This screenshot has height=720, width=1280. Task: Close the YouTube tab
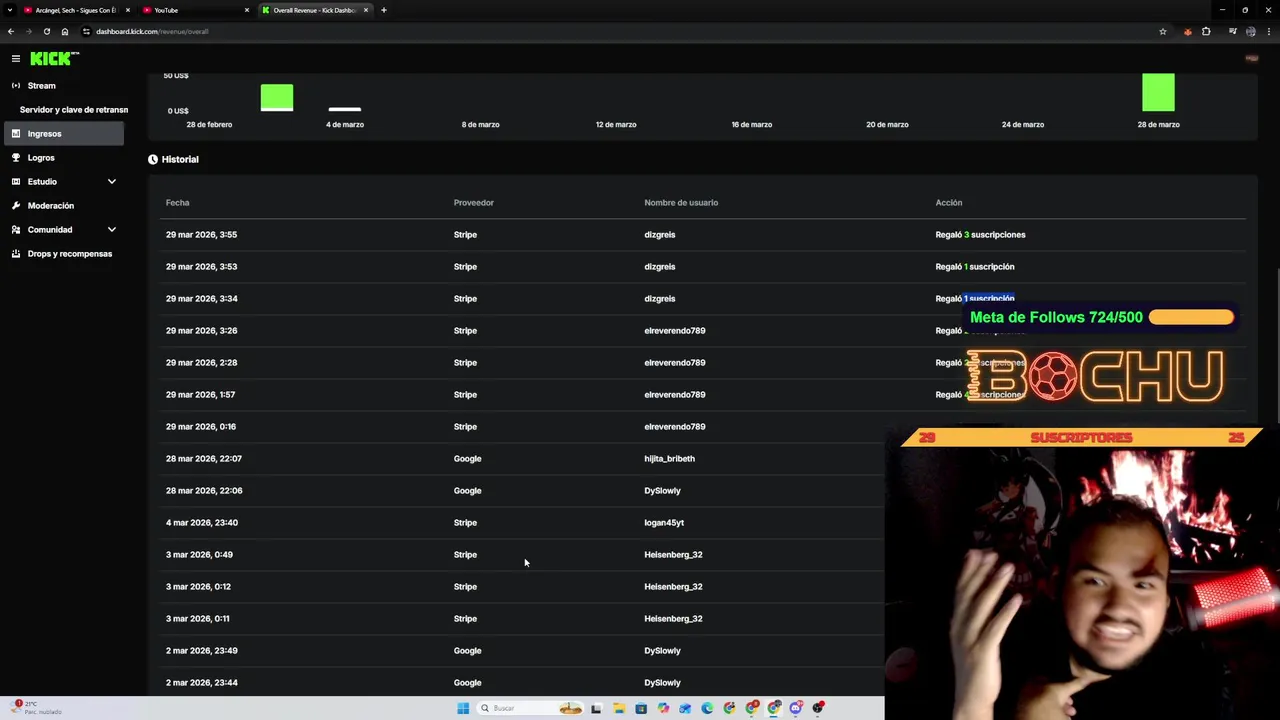tap(247, 10)
